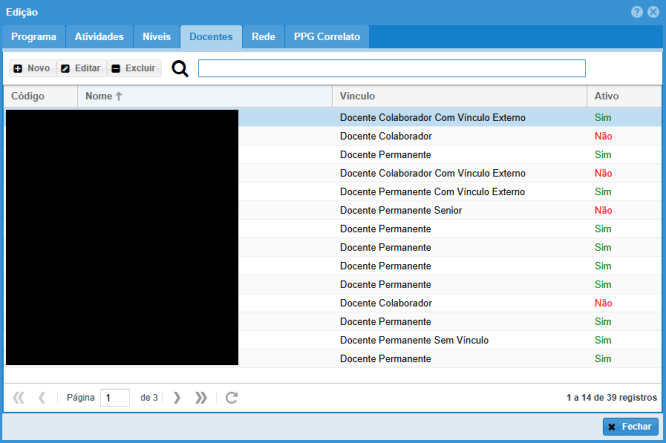
Task: Go to the next page arrow
Action: 177,397
